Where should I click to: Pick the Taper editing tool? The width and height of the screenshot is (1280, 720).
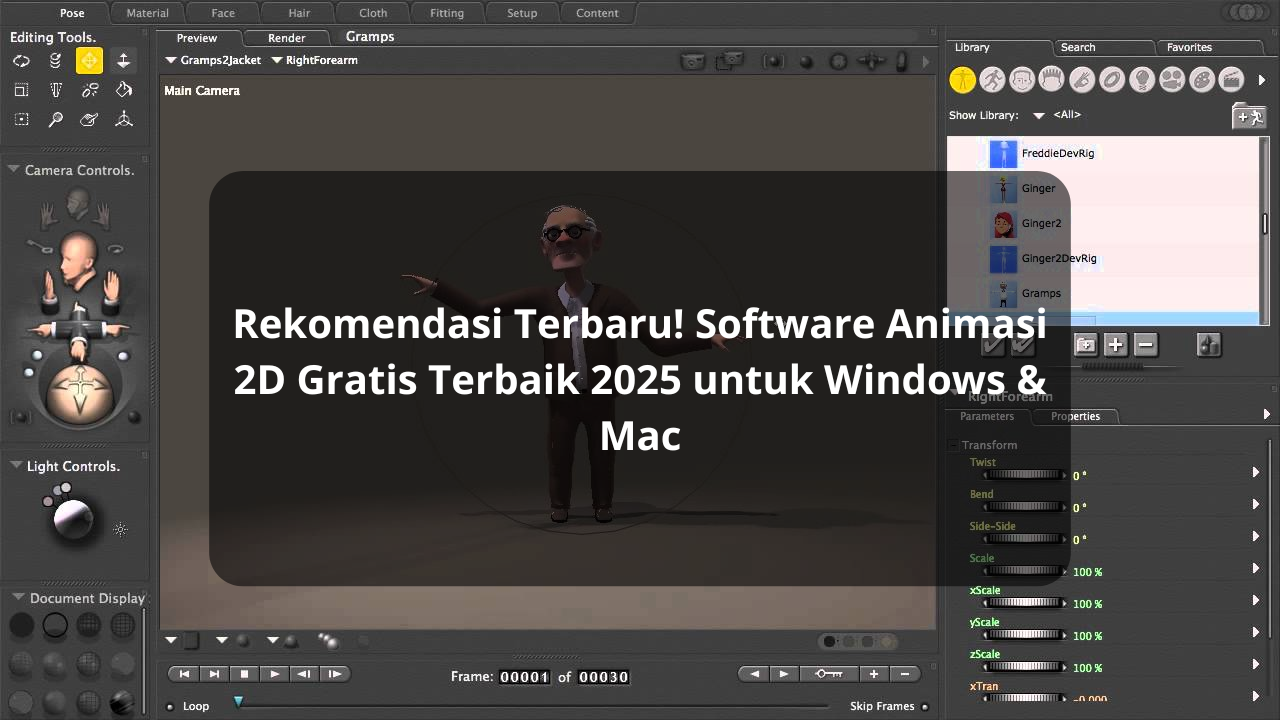(x=56, y=90)
